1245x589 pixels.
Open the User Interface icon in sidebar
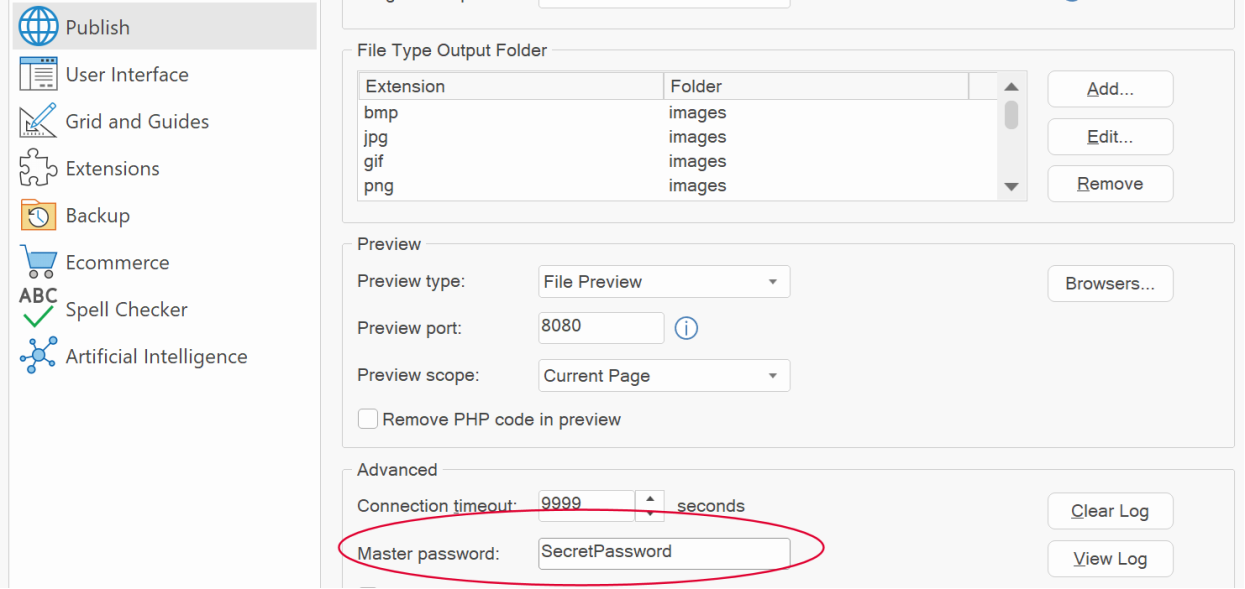[x=38, y=74]
